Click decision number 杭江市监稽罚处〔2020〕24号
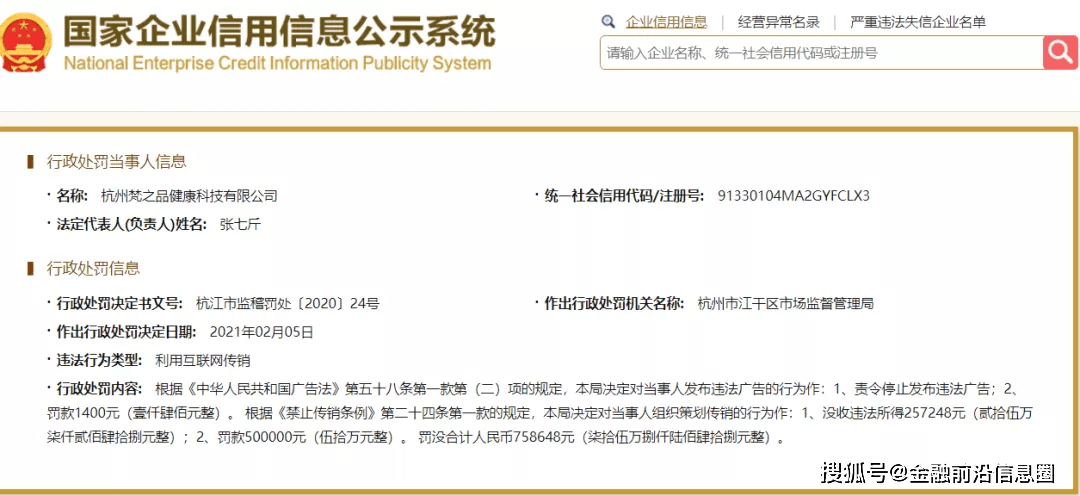This screenshot has height=496, width=1080. (288, 303)
